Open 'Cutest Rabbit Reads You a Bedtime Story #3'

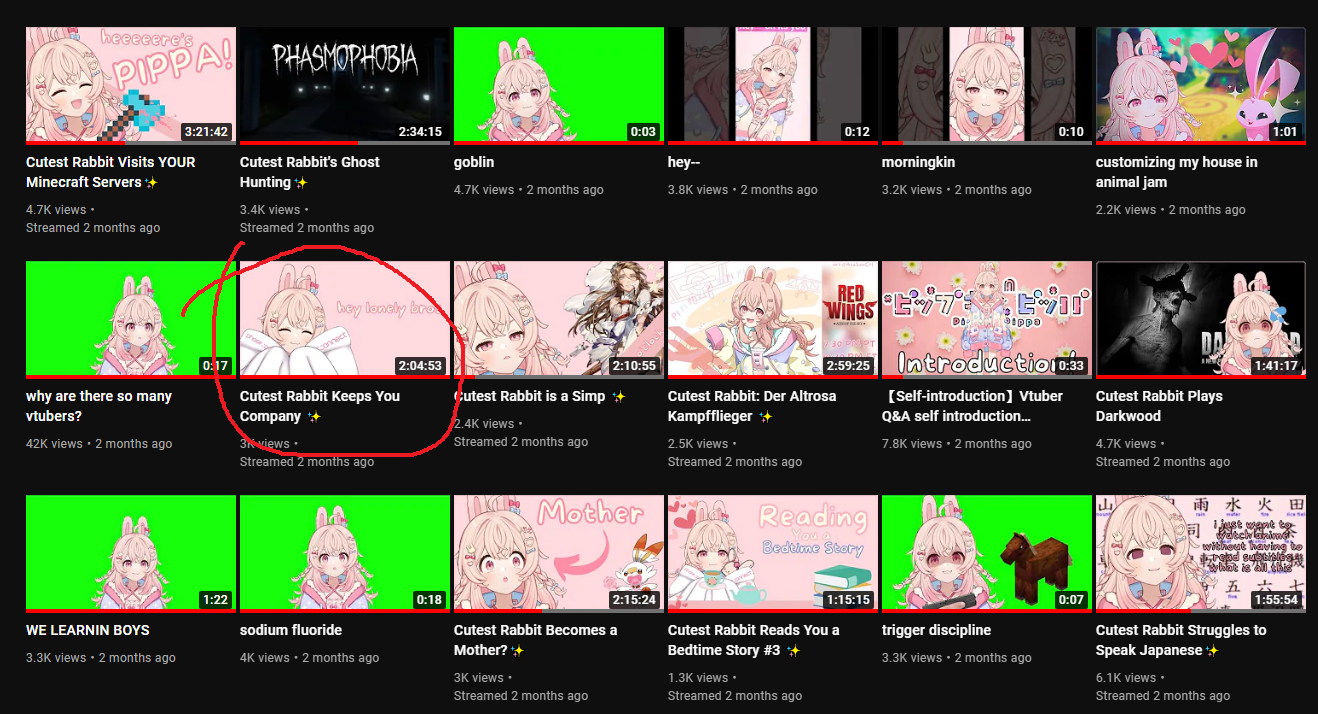click(754, 640)
